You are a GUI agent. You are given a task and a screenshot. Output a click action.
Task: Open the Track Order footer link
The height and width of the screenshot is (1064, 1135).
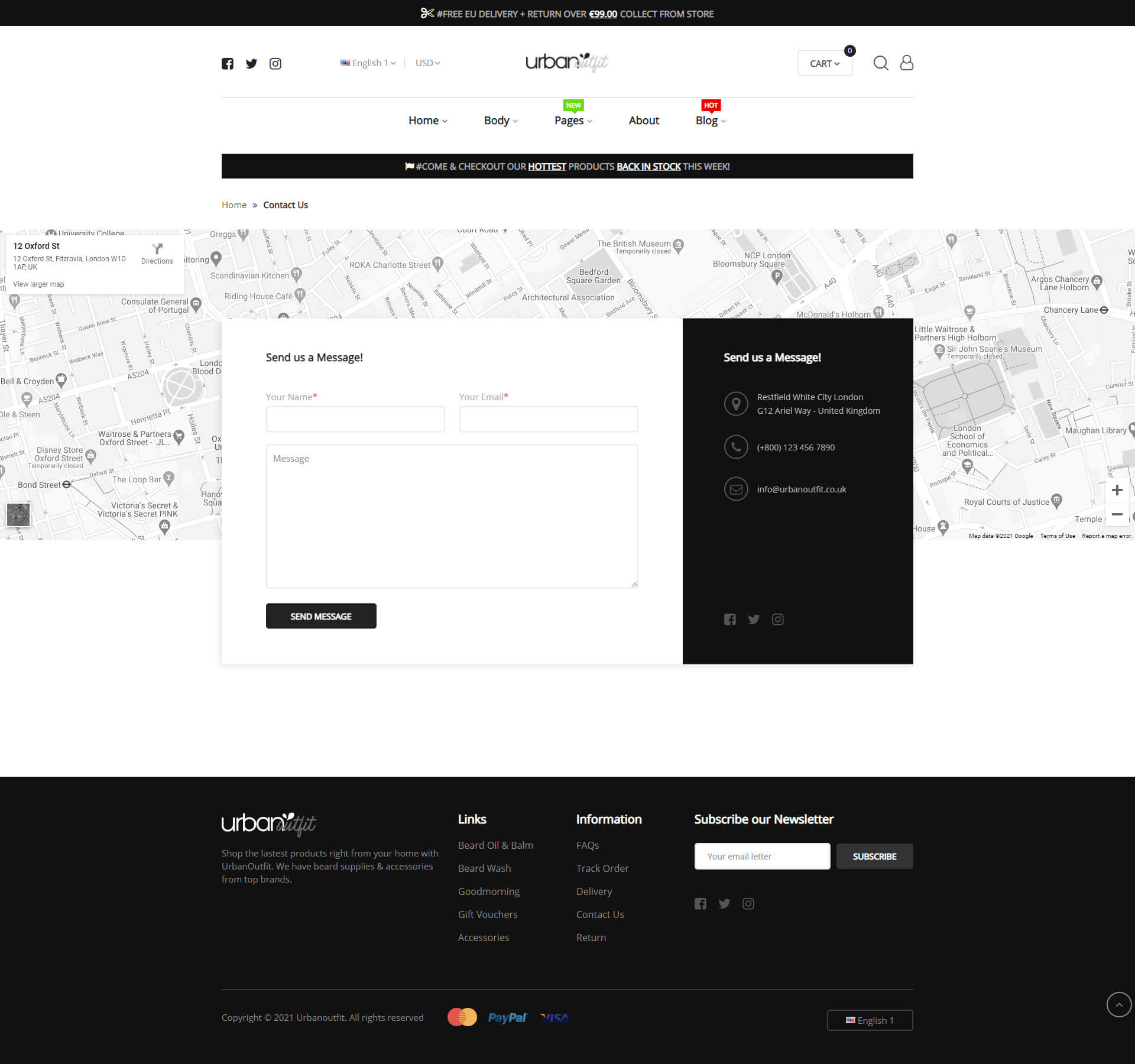coord(602,868)
